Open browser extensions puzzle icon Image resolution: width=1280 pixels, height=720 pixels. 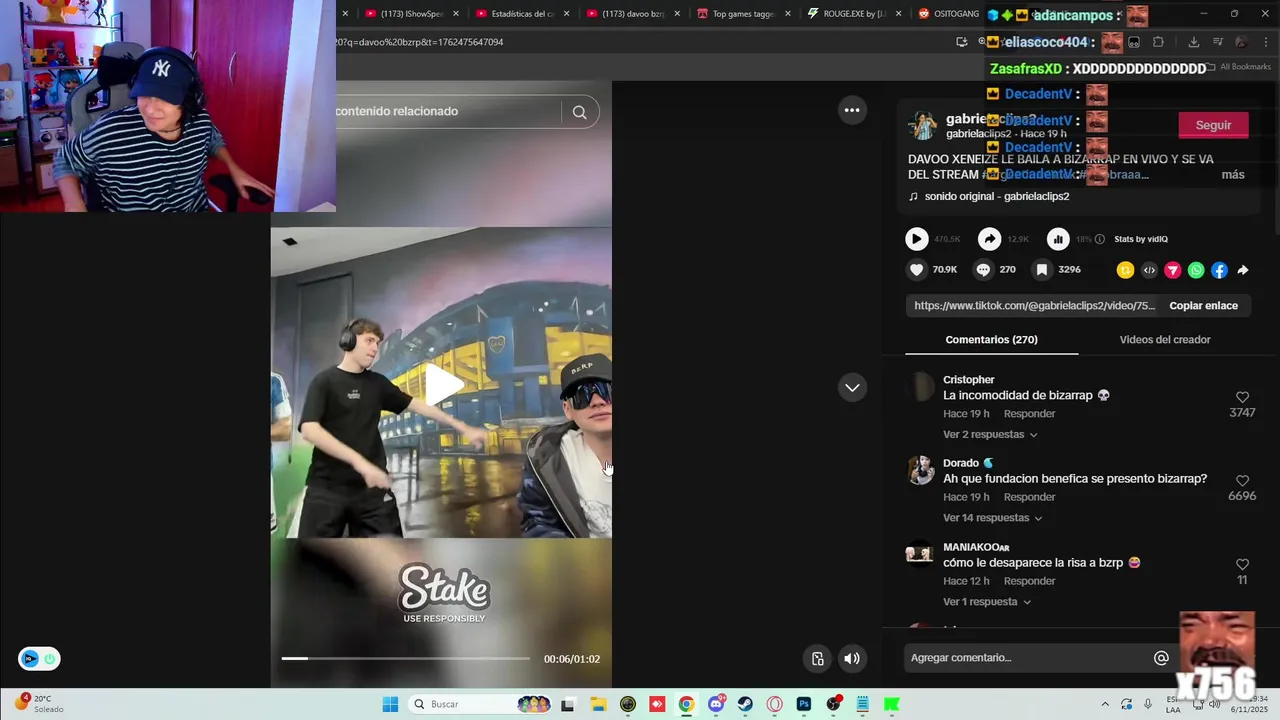coord(1158,42)
